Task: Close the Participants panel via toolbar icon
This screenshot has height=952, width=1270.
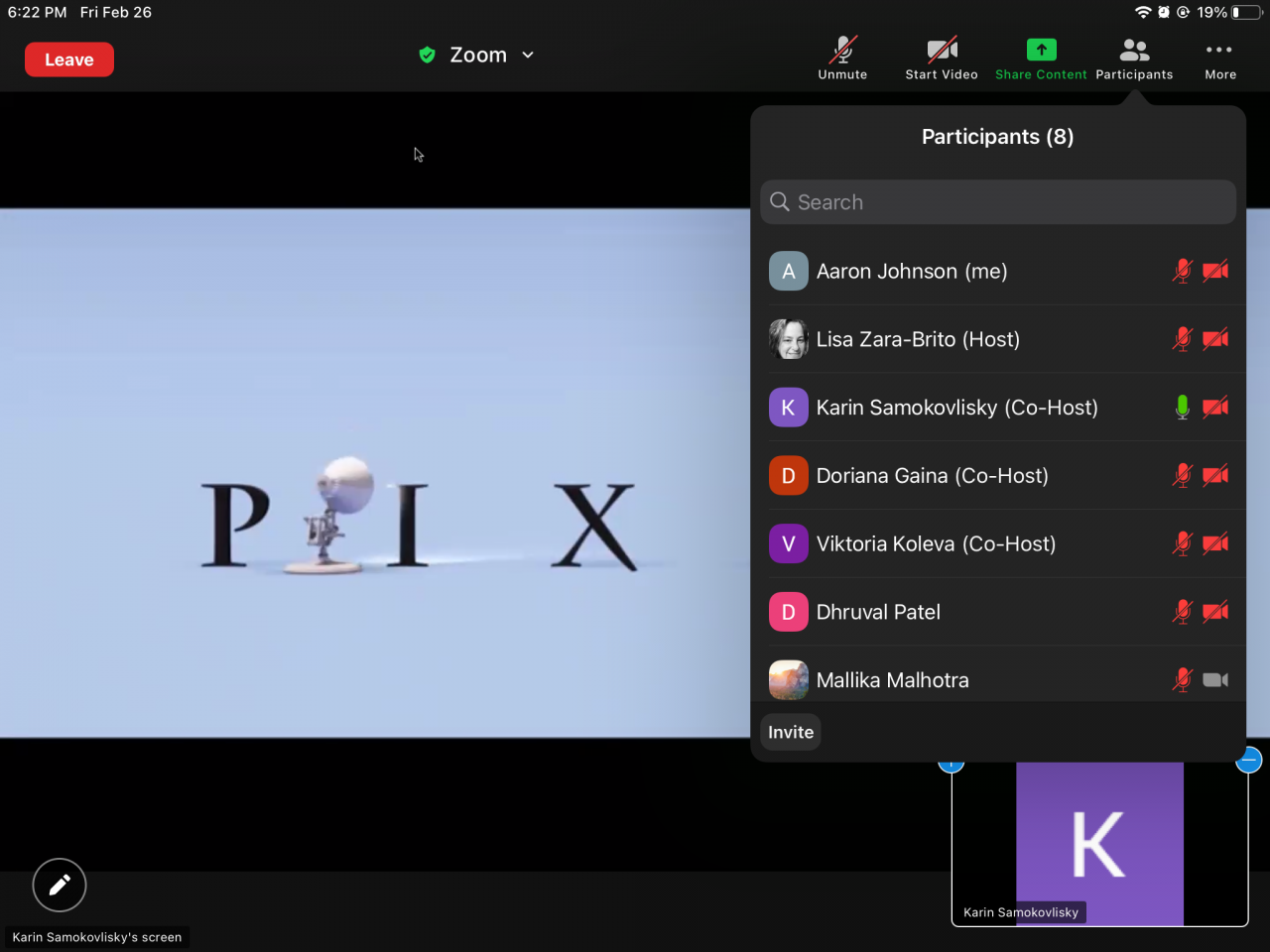Action: click(1134, 59)
